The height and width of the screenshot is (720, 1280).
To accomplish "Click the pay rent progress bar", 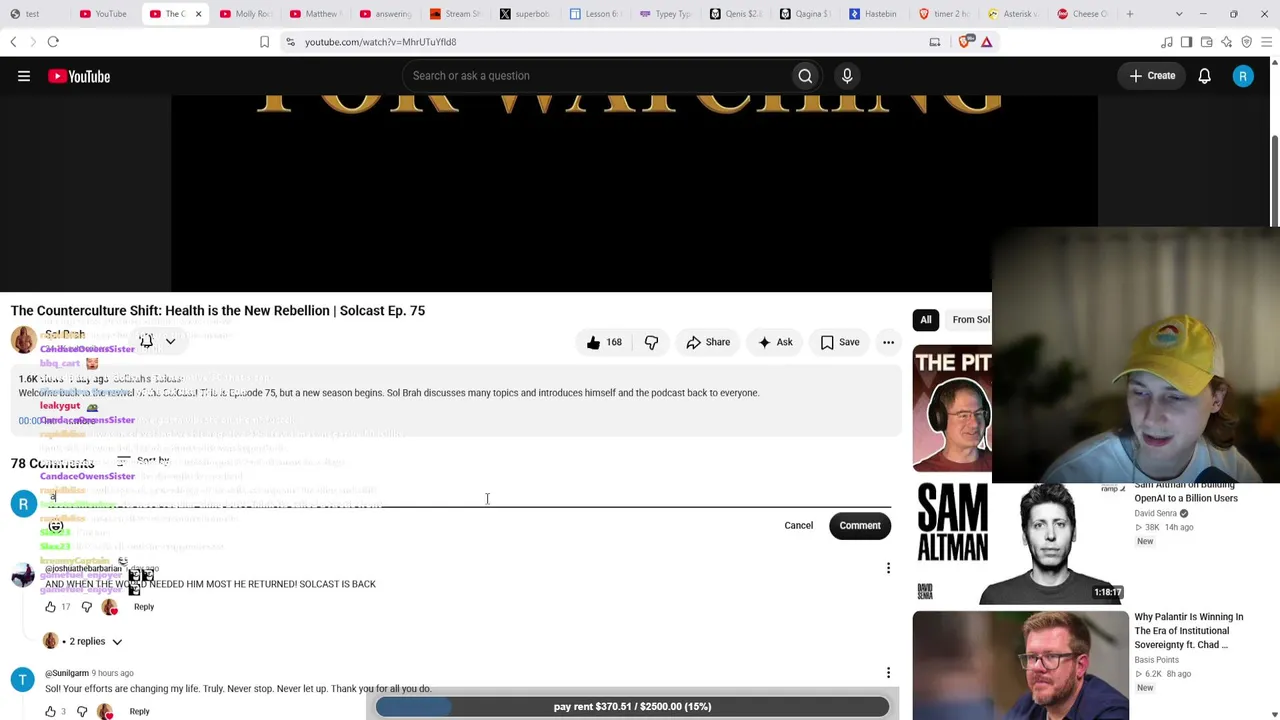I will [x=632, y=706].
